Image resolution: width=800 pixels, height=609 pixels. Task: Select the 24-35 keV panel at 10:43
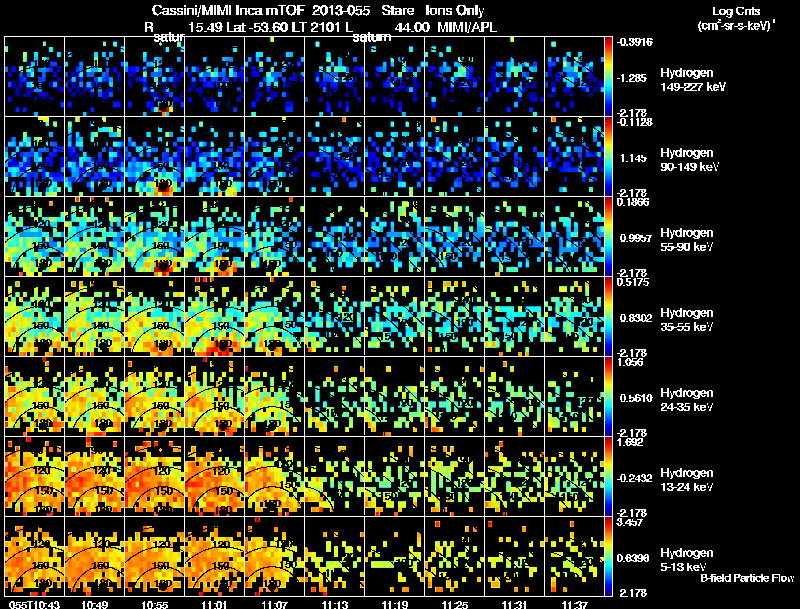point(35,397)
